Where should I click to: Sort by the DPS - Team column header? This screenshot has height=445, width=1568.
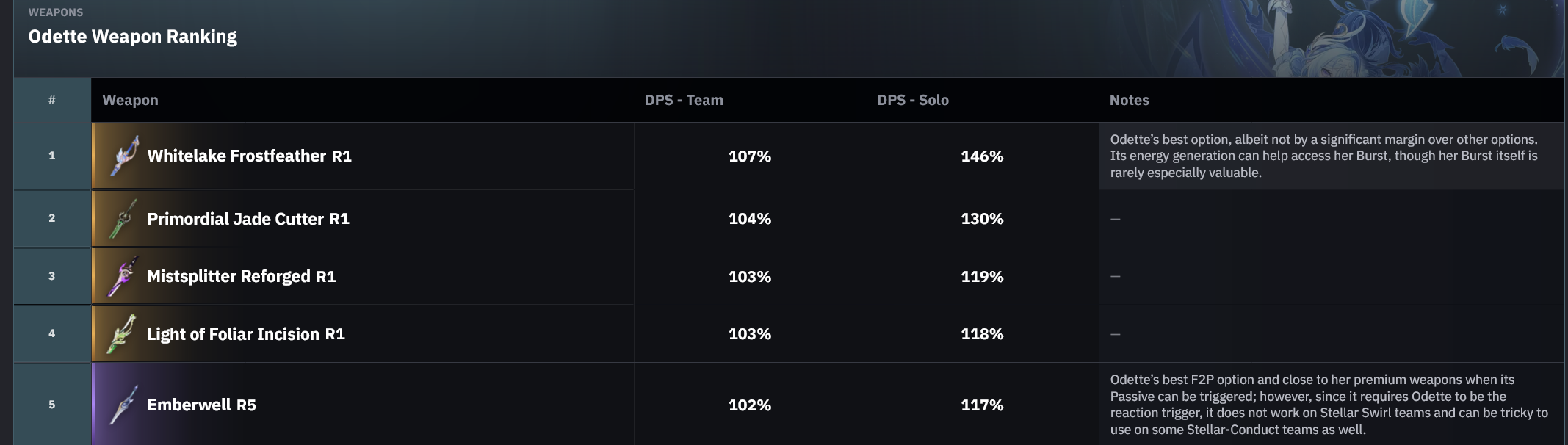coord(684,100)
